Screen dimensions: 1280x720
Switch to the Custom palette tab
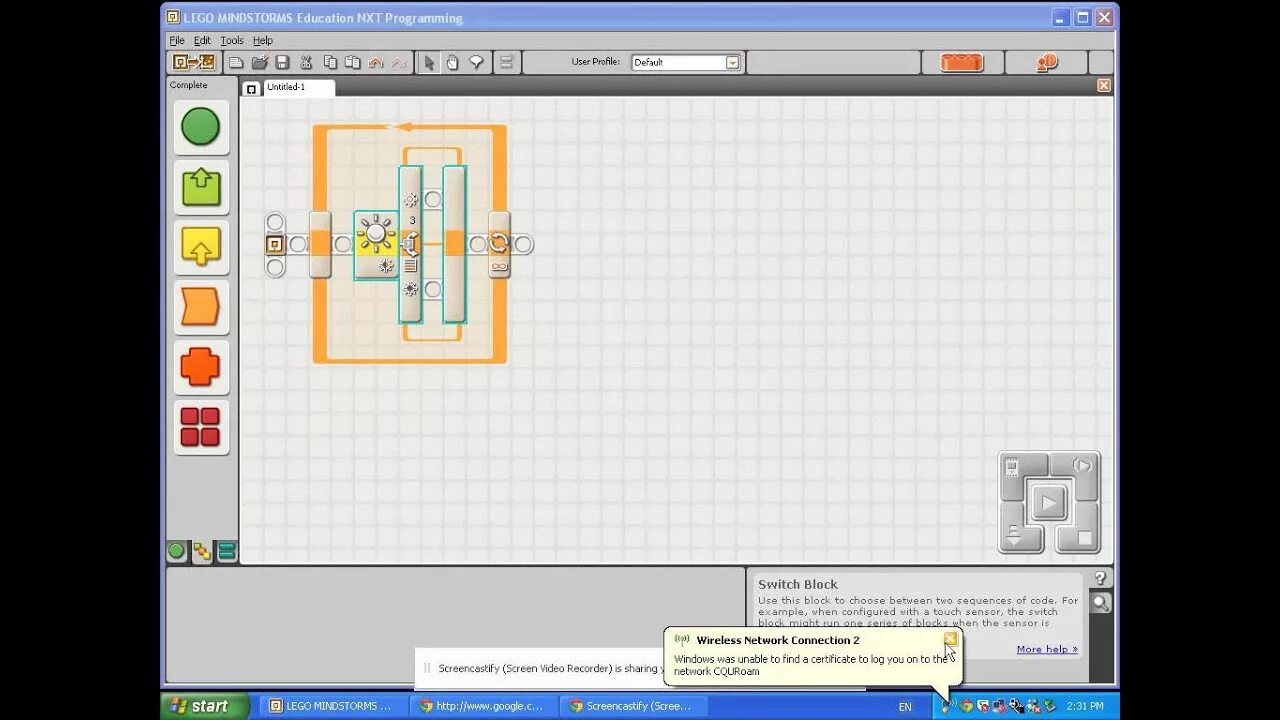point(227,551)
